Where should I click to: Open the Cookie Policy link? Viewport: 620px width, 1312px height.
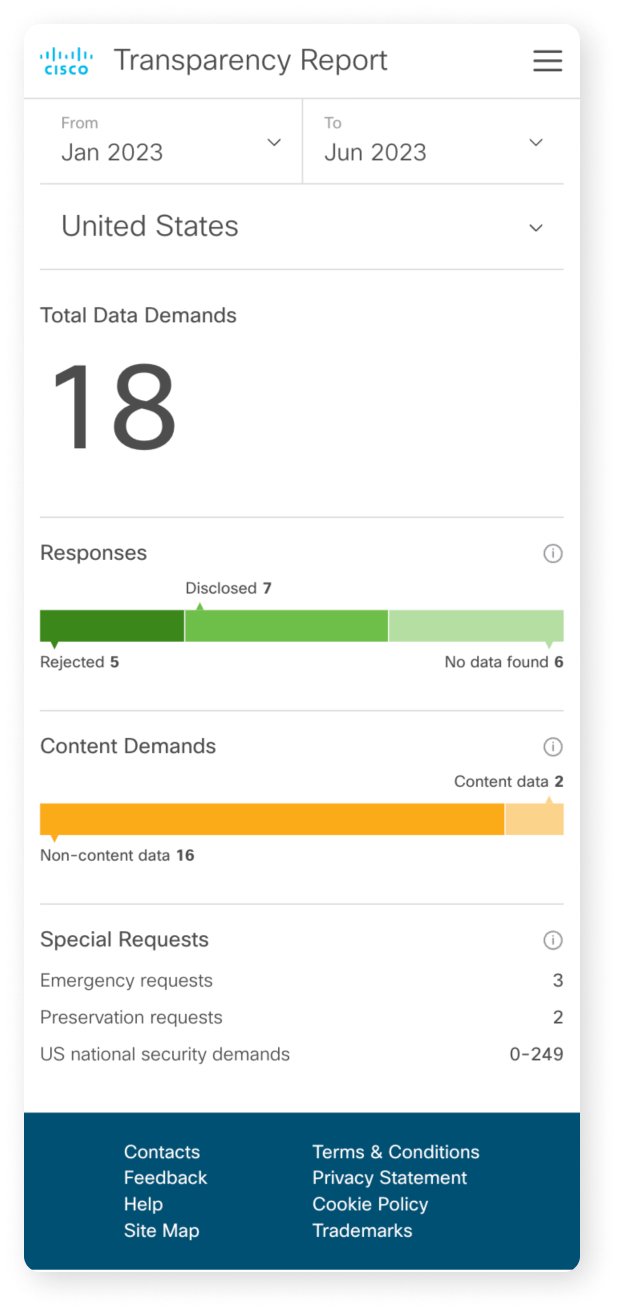pos(370,1204)
